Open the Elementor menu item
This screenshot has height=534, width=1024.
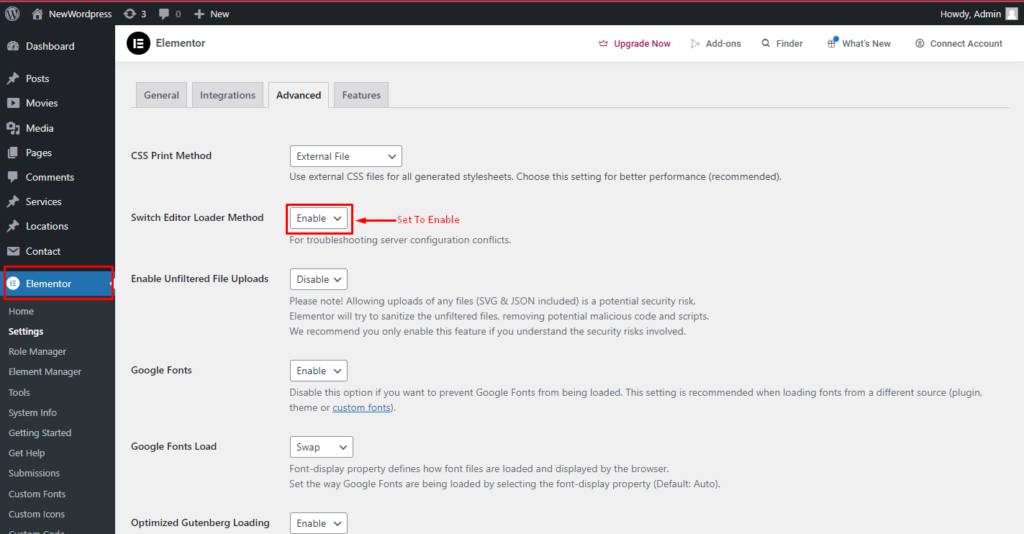tap(57, 283)
